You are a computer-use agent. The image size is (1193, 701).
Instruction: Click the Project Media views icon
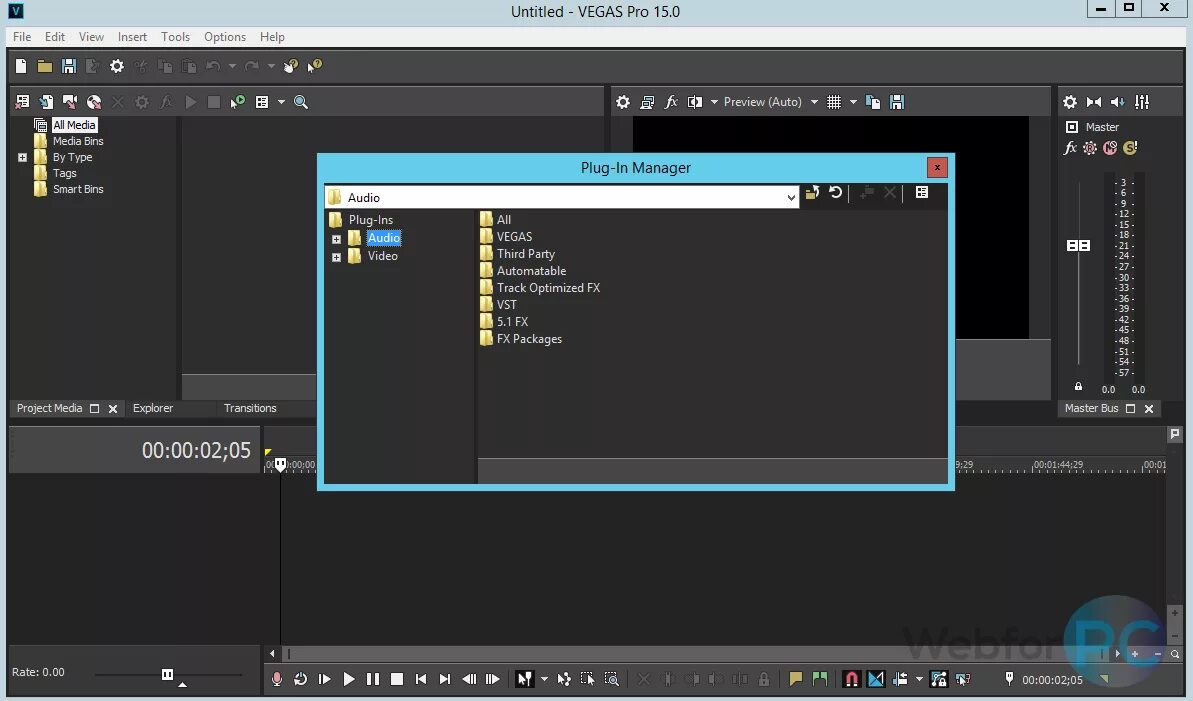pyautogui.click(x=262, y=102)
